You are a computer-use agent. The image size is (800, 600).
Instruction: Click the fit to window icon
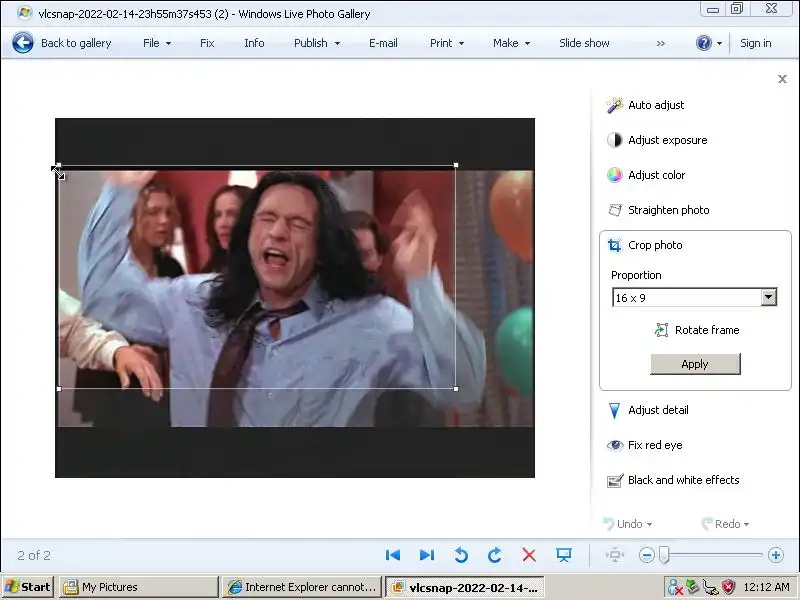pyautogui.click(x=615, y=555)
